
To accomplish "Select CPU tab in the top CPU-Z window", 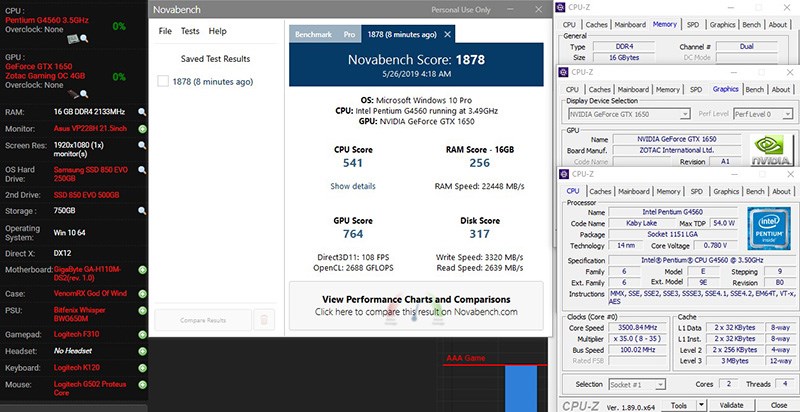I will tap(569, 24).
